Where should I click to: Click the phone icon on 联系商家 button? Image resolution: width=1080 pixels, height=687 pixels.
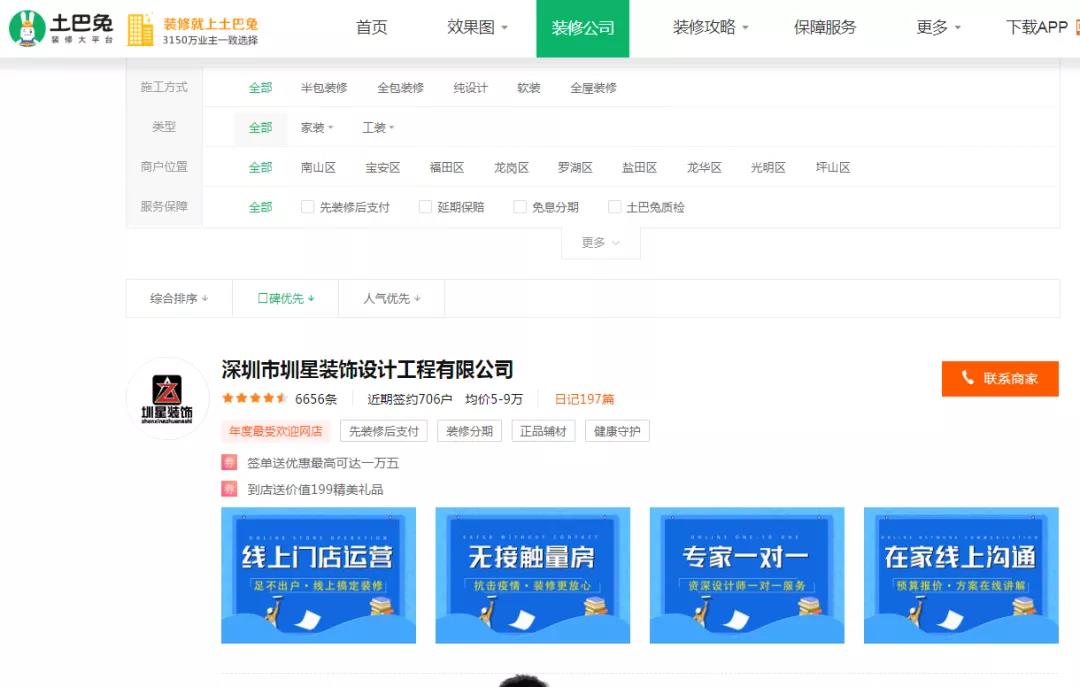[x=966, y=379]
